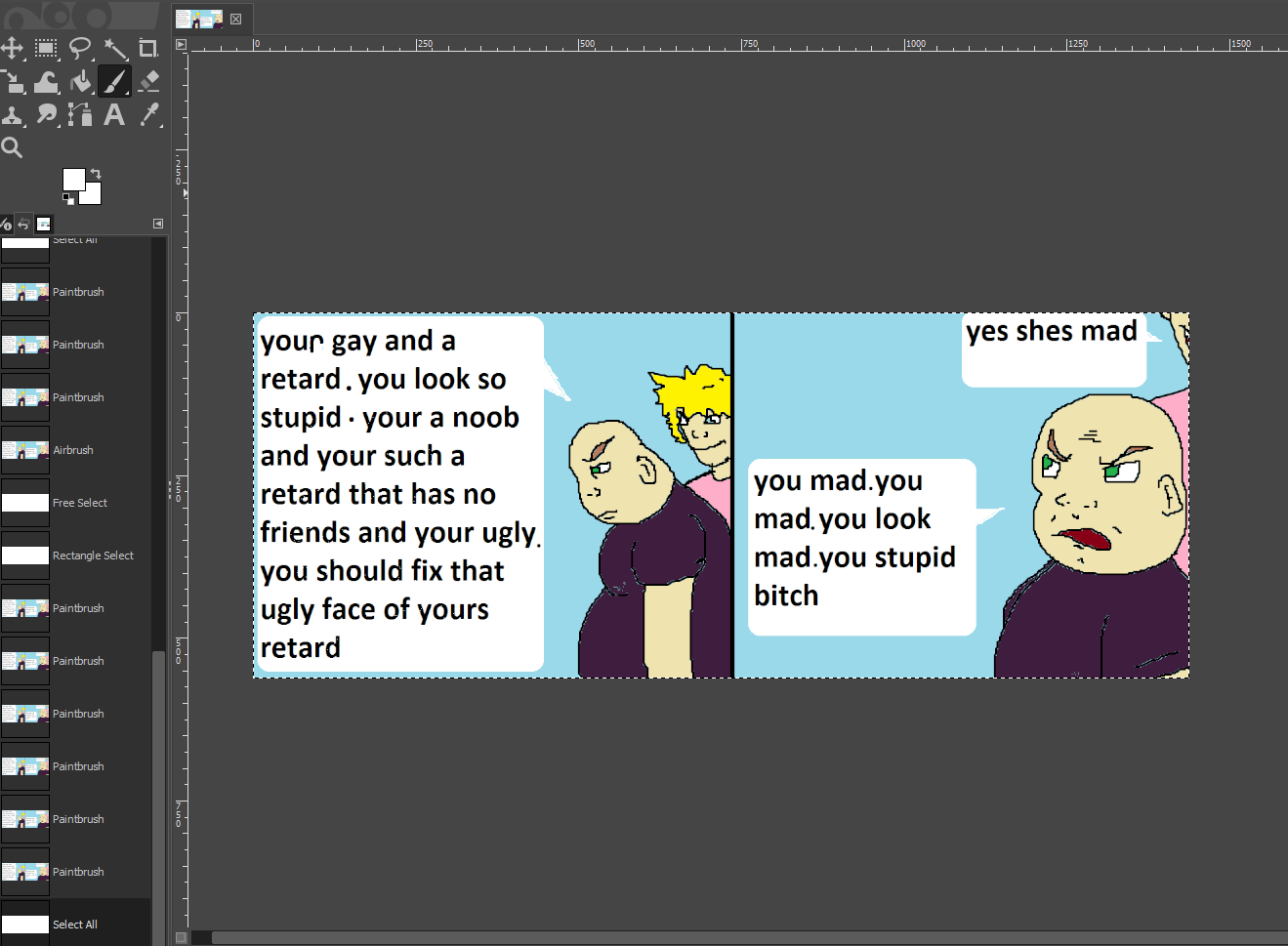This screenshot has width=1288, height=946.
Task: Revert to the Airbrush history step
Action: click(x=73, y=450)
